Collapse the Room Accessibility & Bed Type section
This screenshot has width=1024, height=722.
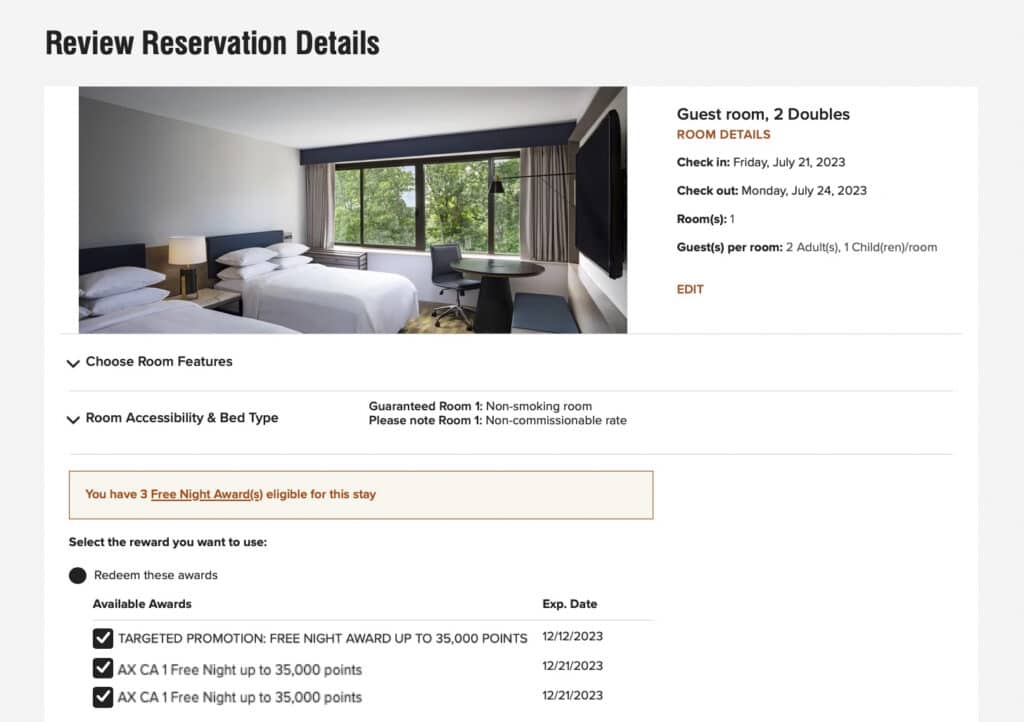pos(180,418)
